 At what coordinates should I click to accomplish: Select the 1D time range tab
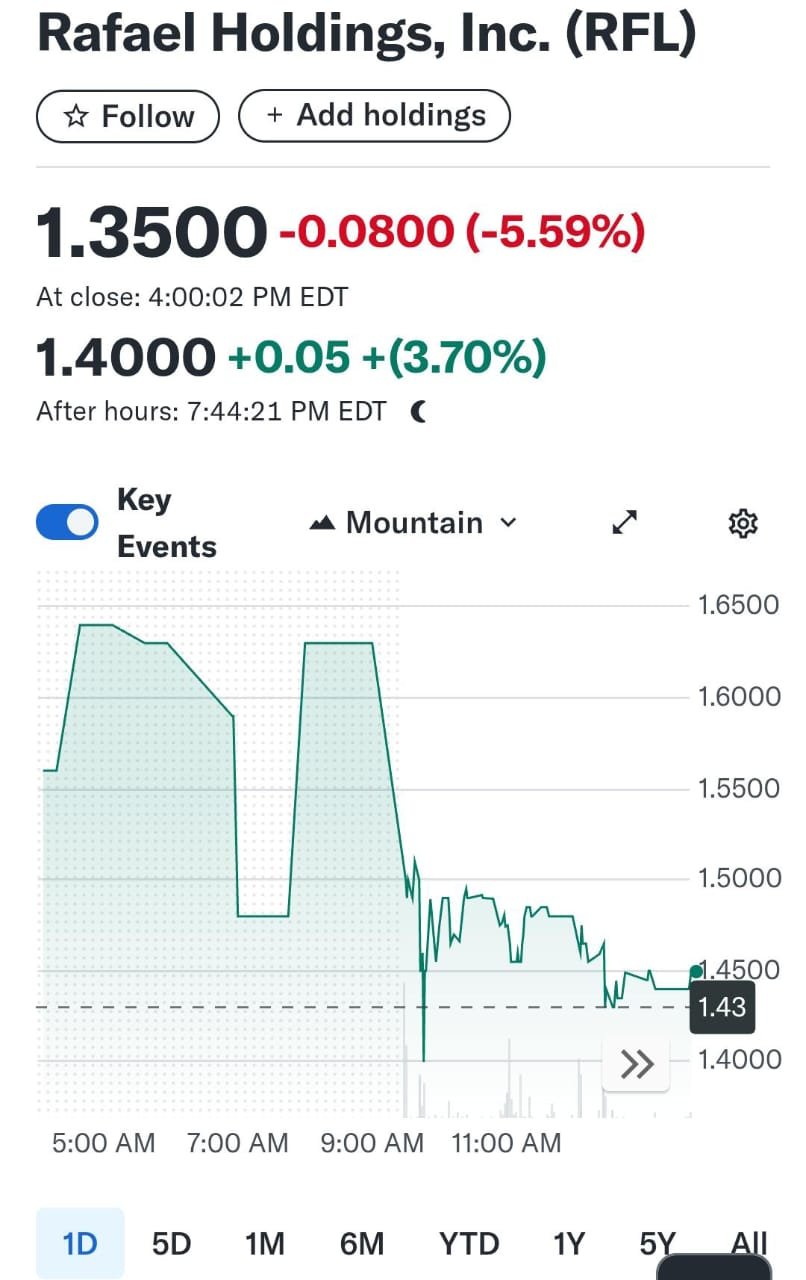click(80, 1243)
